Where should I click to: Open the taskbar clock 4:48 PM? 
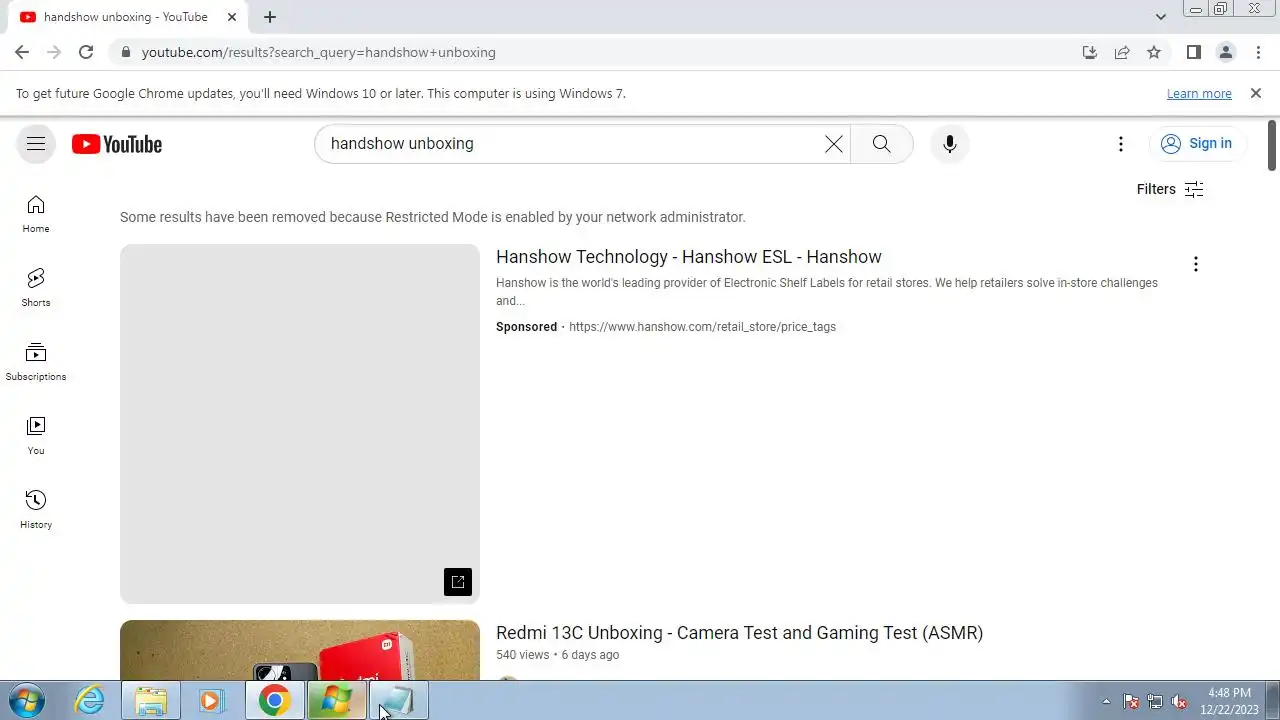coord(1229,701)
